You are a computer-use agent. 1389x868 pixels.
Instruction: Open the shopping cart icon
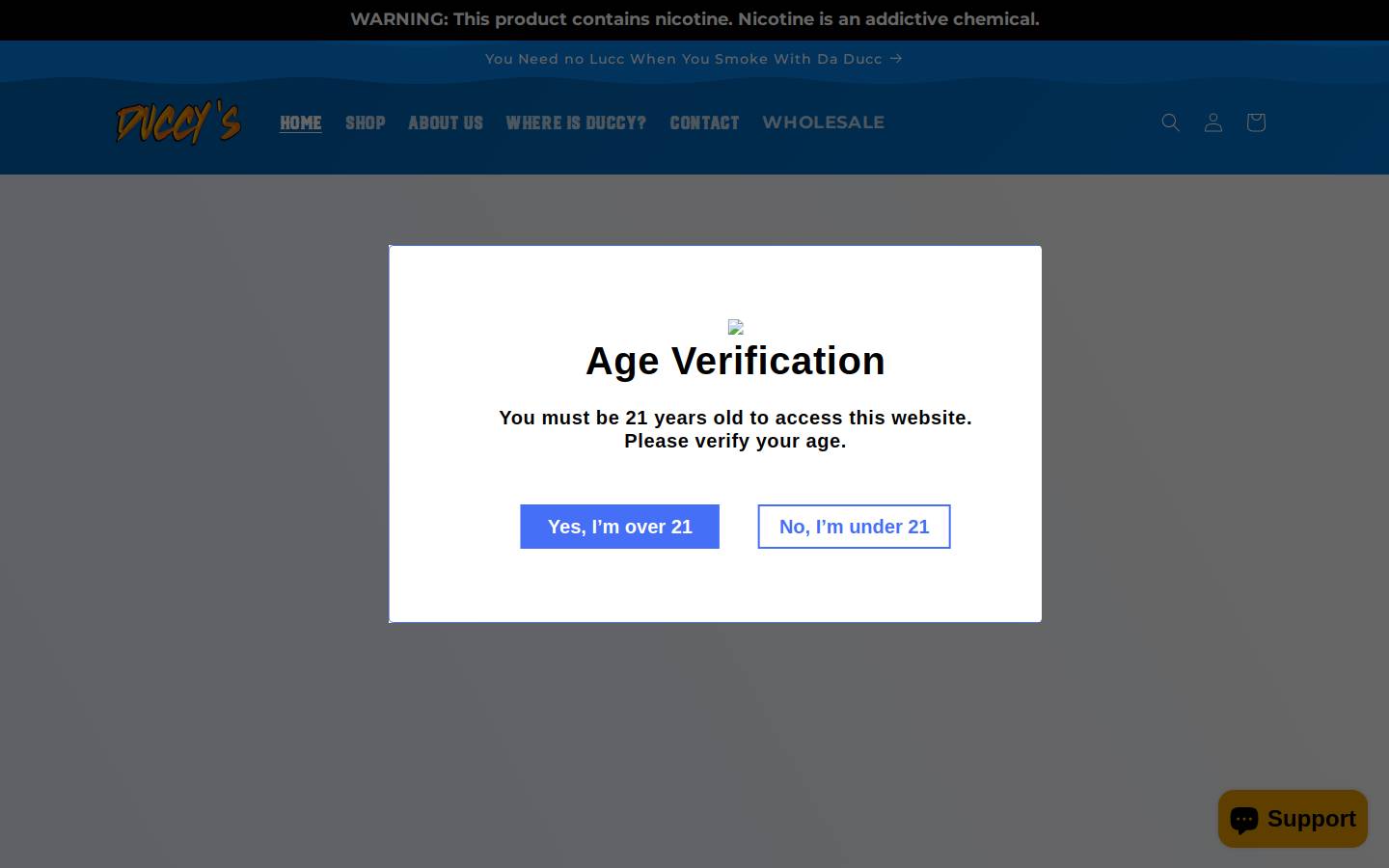(1255, 122)
